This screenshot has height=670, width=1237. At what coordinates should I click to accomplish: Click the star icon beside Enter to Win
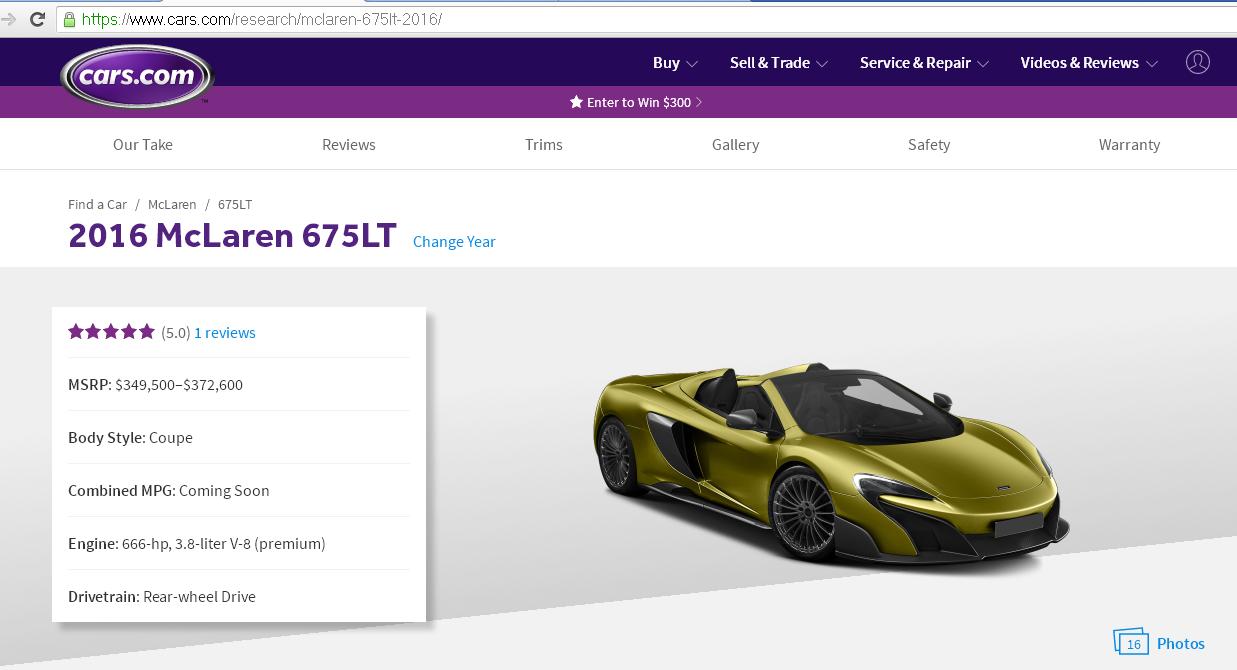(x=576, y=102)
